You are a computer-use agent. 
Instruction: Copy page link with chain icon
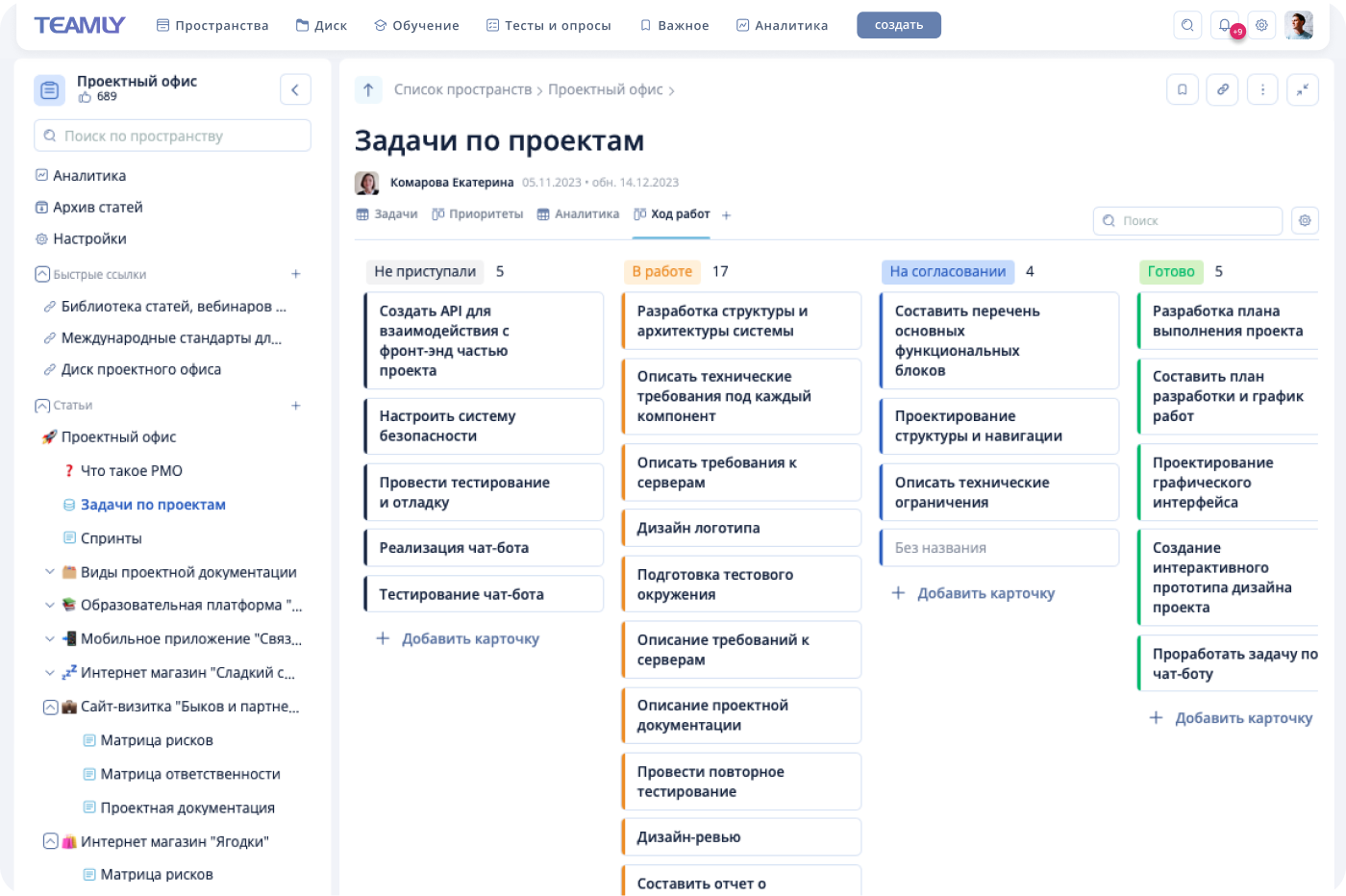point(1222,89)
